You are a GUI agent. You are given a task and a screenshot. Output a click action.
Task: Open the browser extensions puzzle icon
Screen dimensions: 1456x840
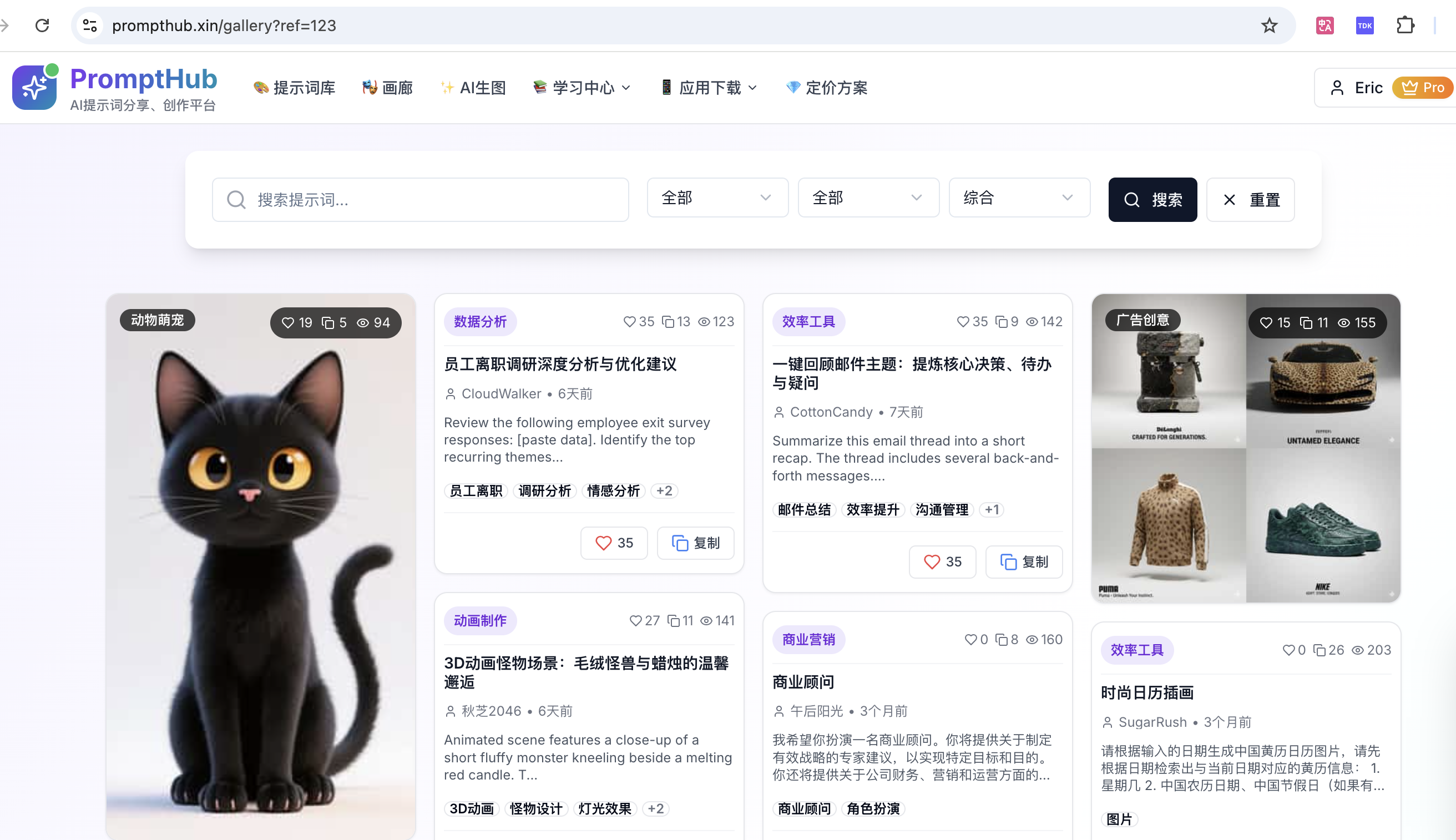1406,26
